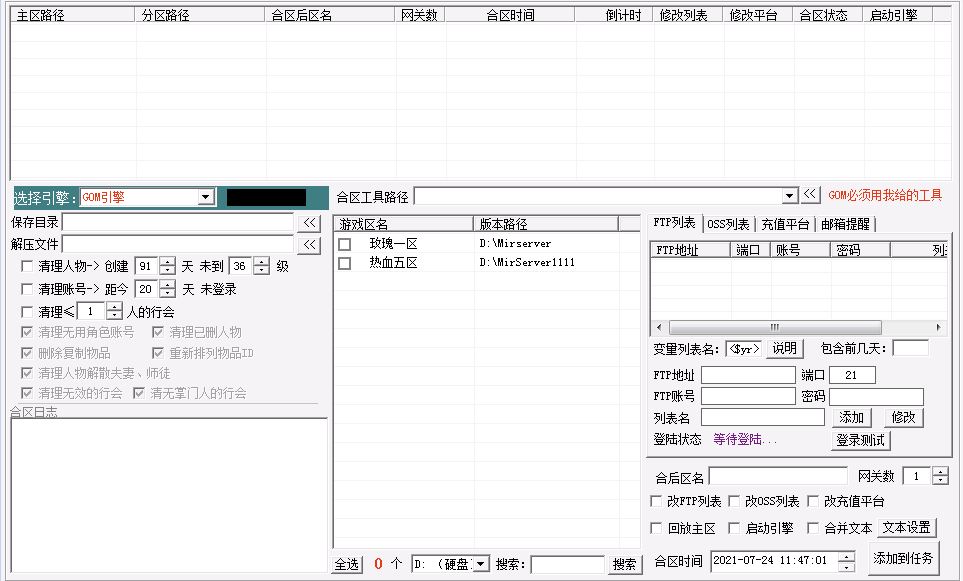Image resolution: width=963 pixels, height=581 pixels.
Task: Click the 版本路径 column header
Action: (545, 224)
